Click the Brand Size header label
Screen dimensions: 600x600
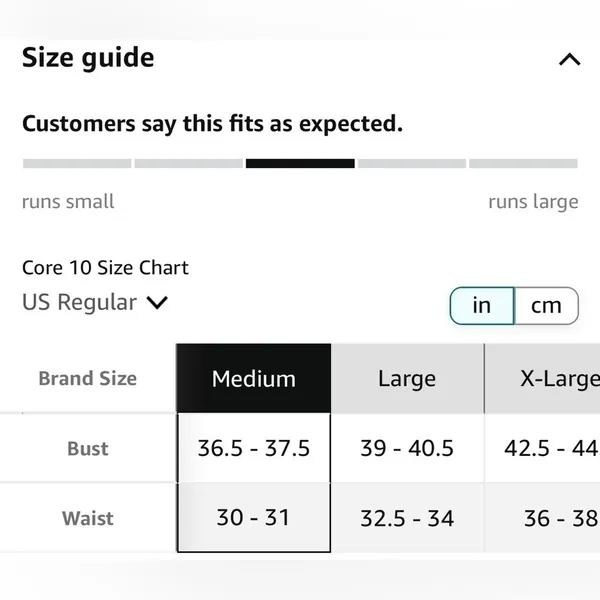pyautogui.click(x=88, y=378)
